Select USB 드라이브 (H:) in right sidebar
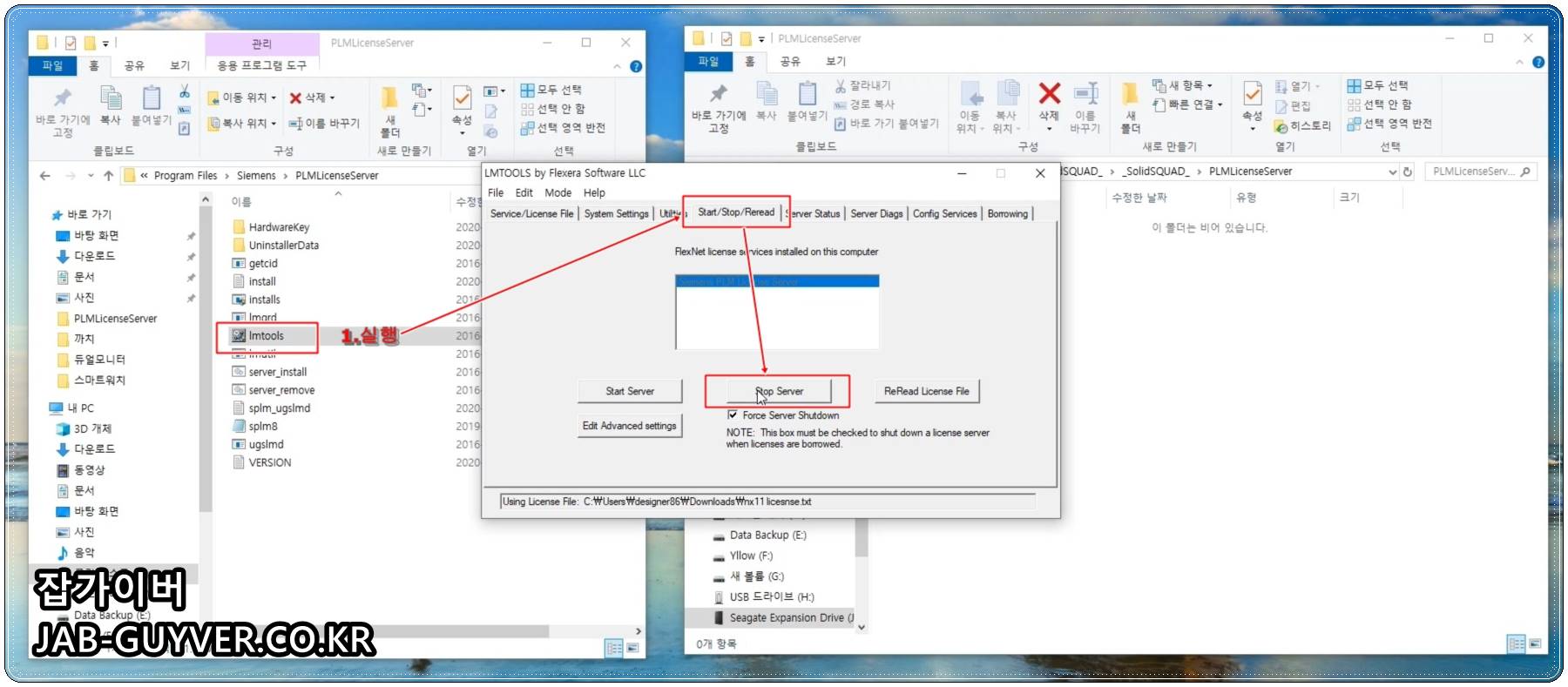Viewport: 1568px width, 687px height. [765, 597]
